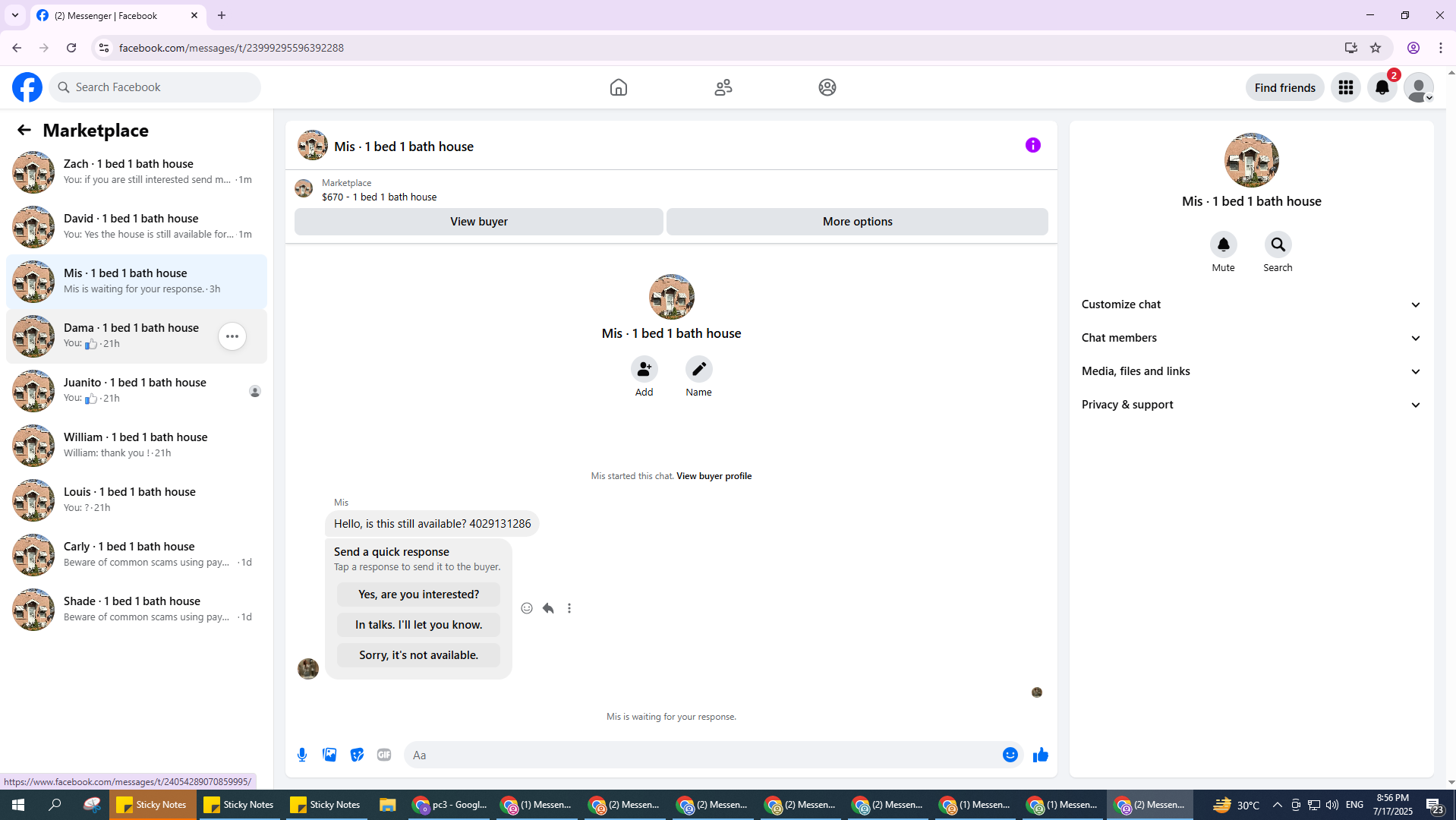Bookmark this page with the star icon
This screenshot has width=1456, height=820.
point(1376,48)
